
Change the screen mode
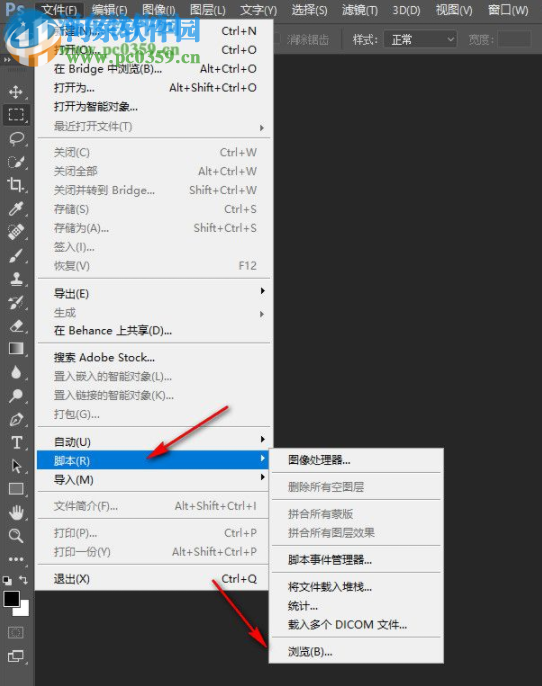pyautogui.click(x=16, y=656)
